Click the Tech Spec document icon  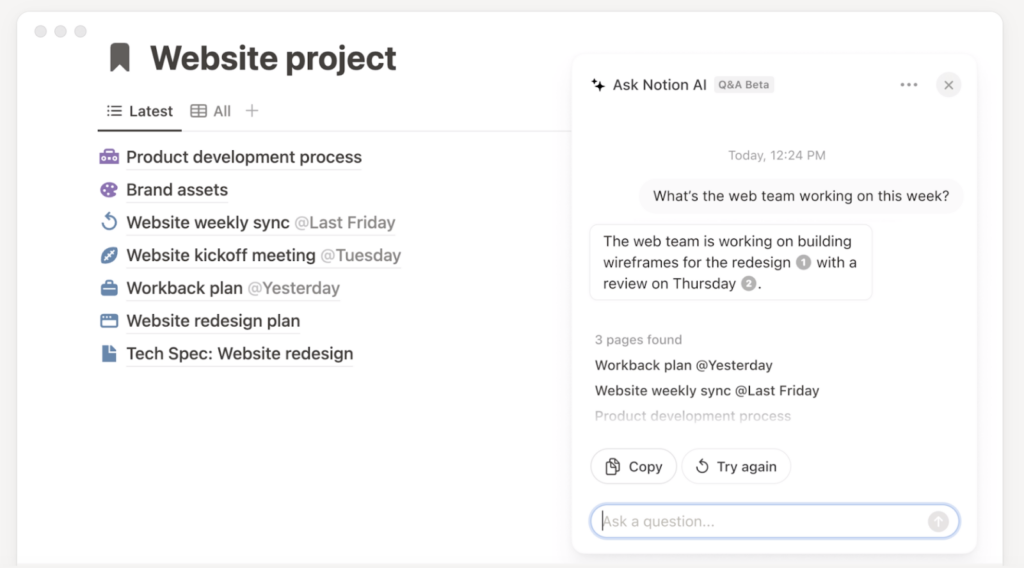click(109, 353)
